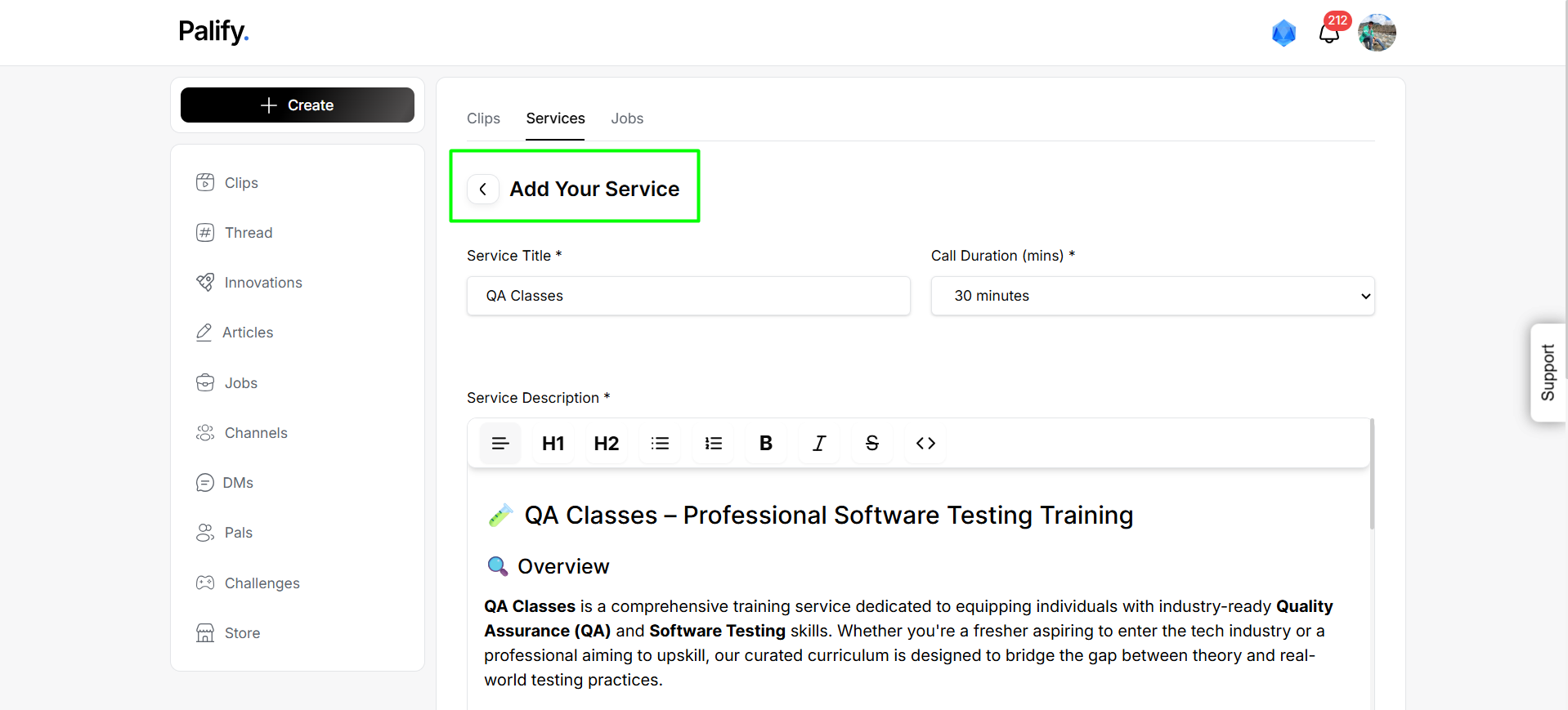Open Store in the sidebar
The image size is (1568, 710).
coord(228,633)
